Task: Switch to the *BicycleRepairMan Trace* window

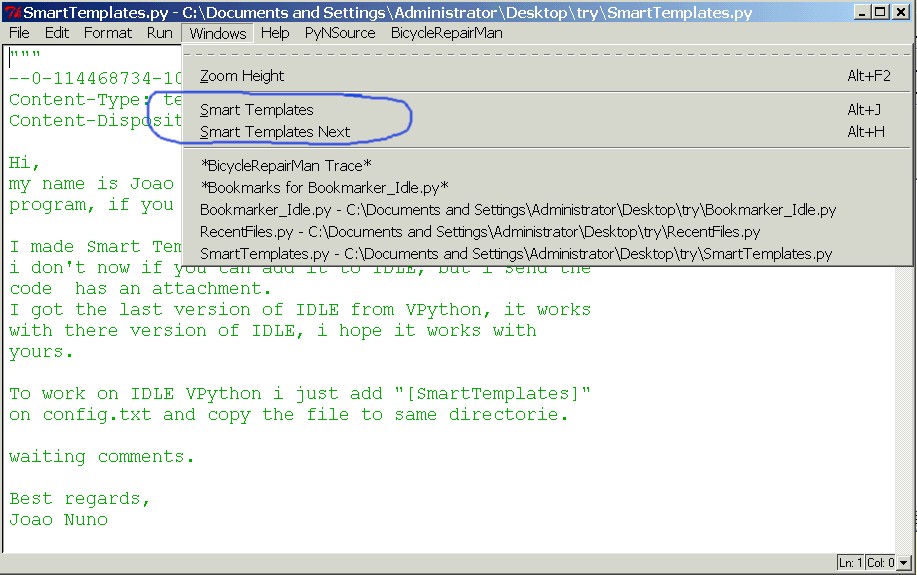Action: tap(286, 166)
